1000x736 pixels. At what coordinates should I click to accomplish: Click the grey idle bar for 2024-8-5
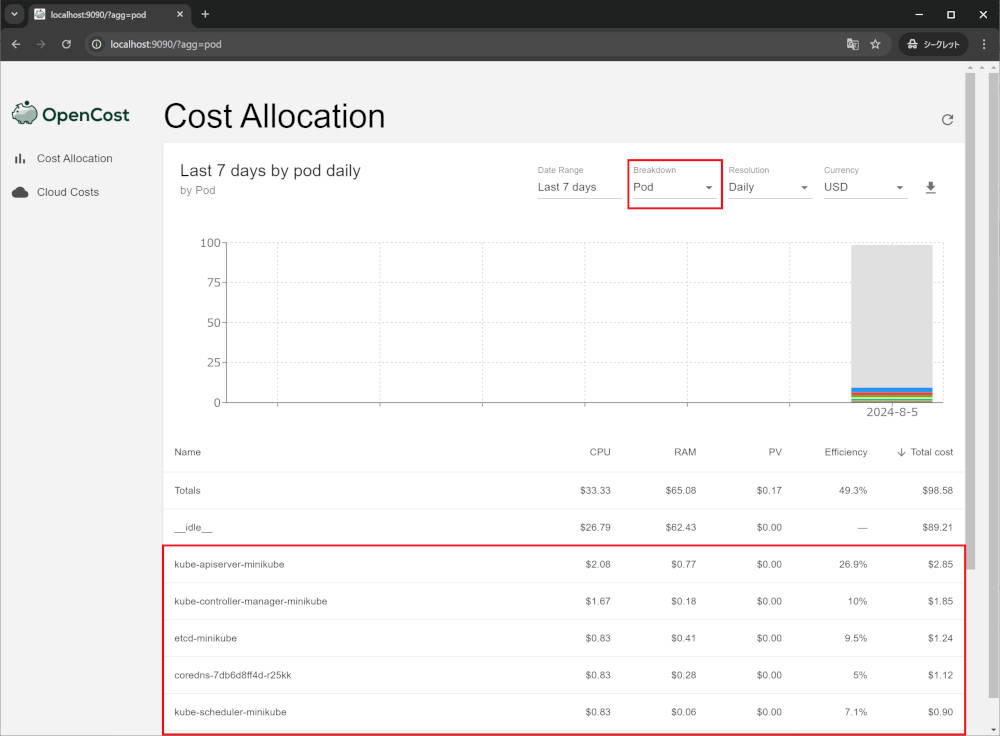pyautogui.click(x=892, y=316)
